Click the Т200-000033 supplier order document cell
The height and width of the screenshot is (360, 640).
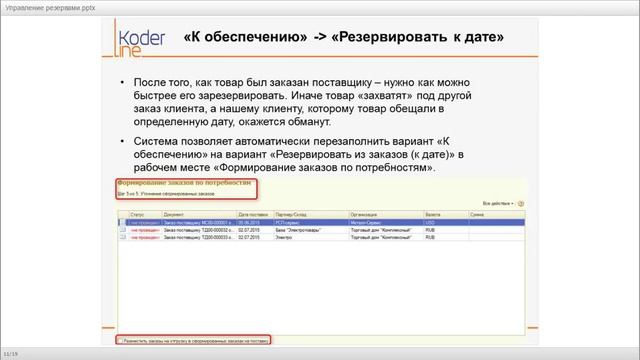(x=199, y=237)
